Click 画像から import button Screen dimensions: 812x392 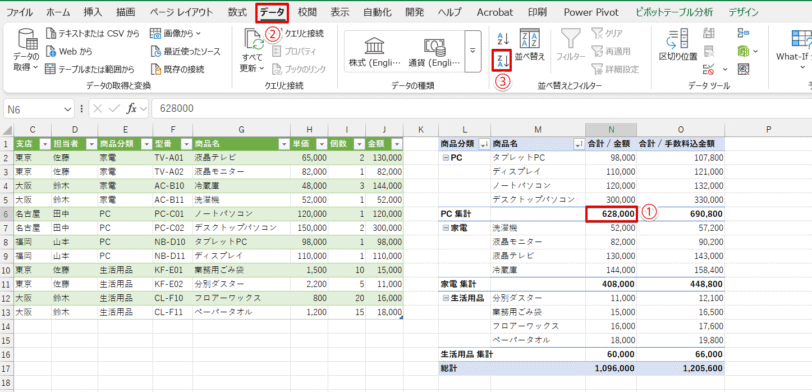pos(176,34)
